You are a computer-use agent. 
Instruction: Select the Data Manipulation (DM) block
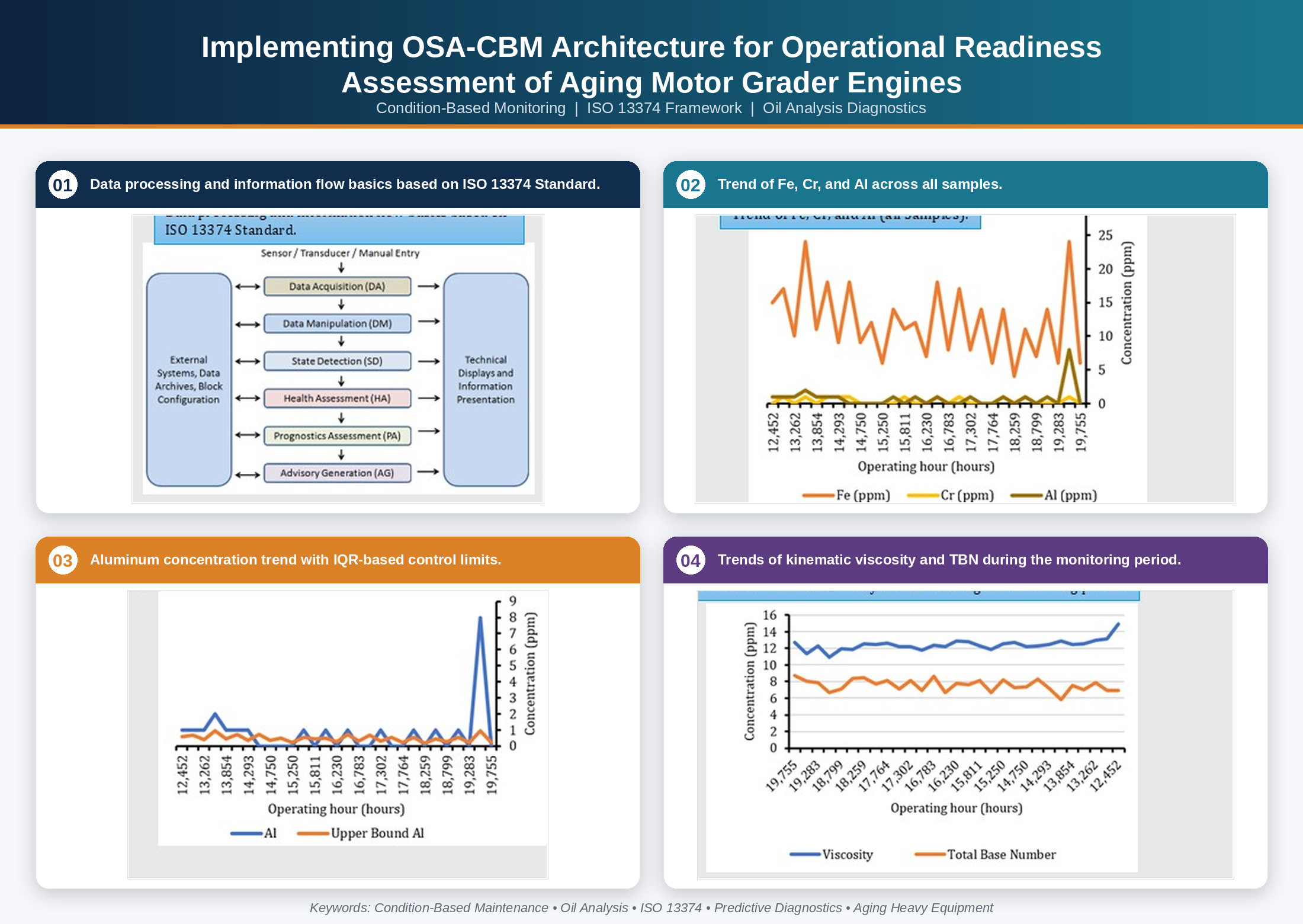337,323
